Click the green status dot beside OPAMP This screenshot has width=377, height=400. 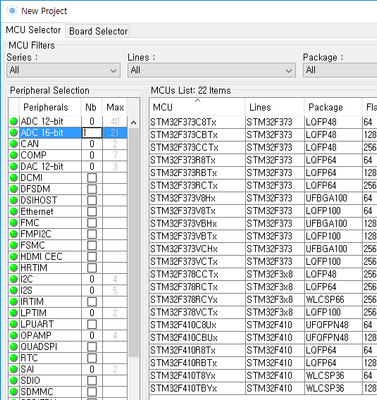click(x=14, y=336)
